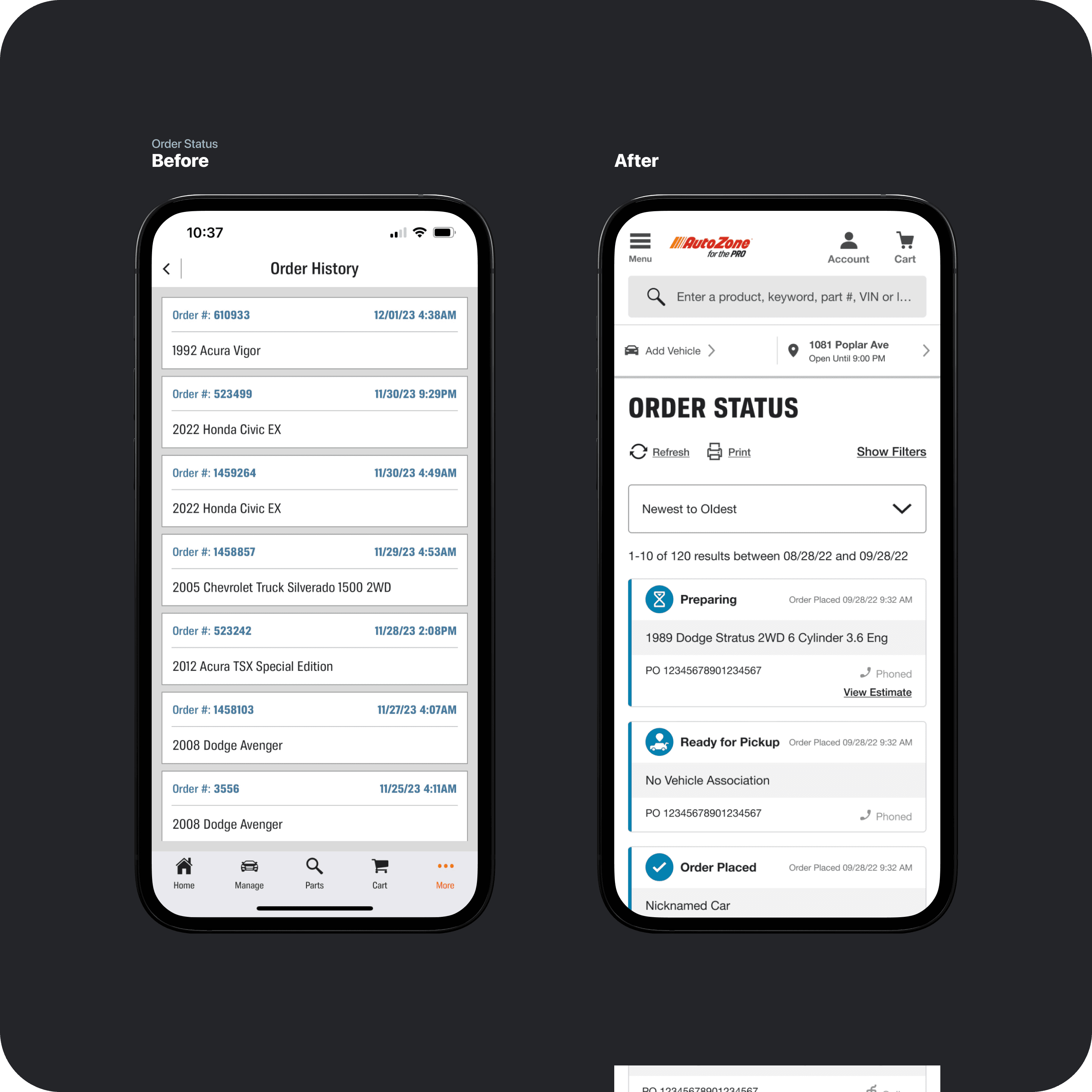Screen dimensions: 1092x1092
Task: Toggle the Show Filters option
Action: tap(890, 451)
